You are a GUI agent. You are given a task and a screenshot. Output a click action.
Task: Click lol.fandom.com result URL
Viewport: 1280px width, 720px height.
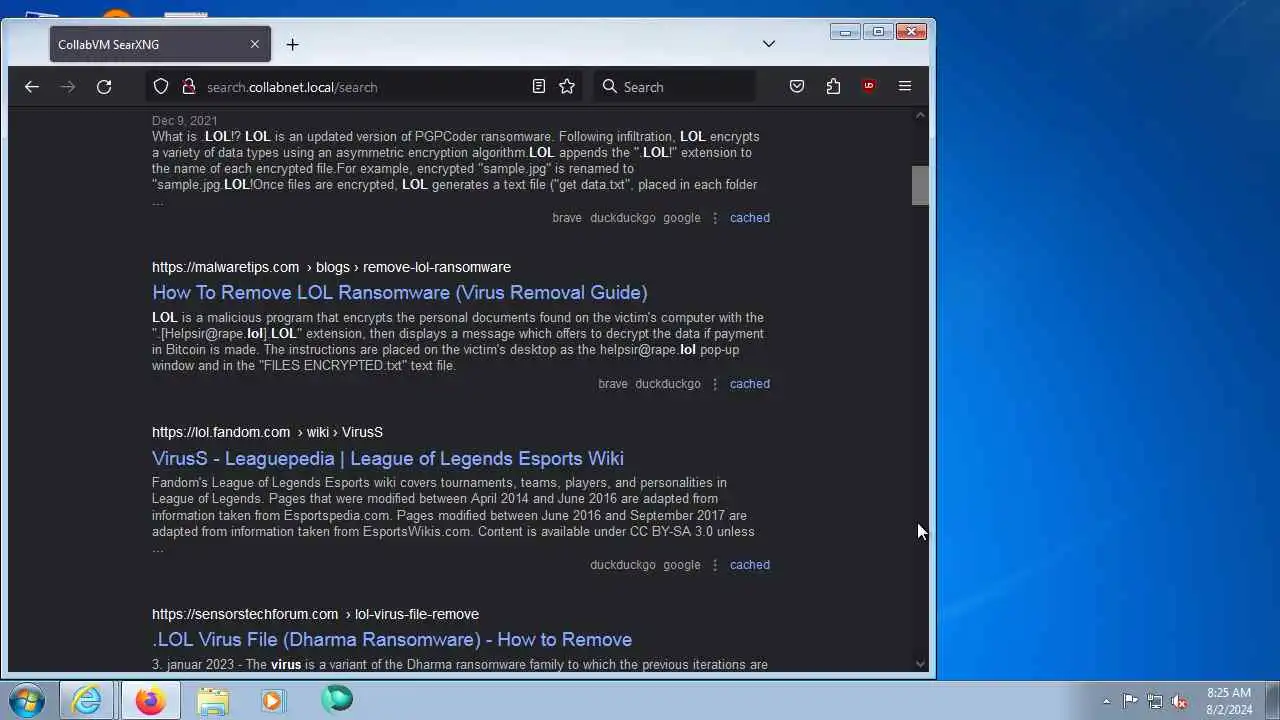pyautogui.click(x=267, y=432)
